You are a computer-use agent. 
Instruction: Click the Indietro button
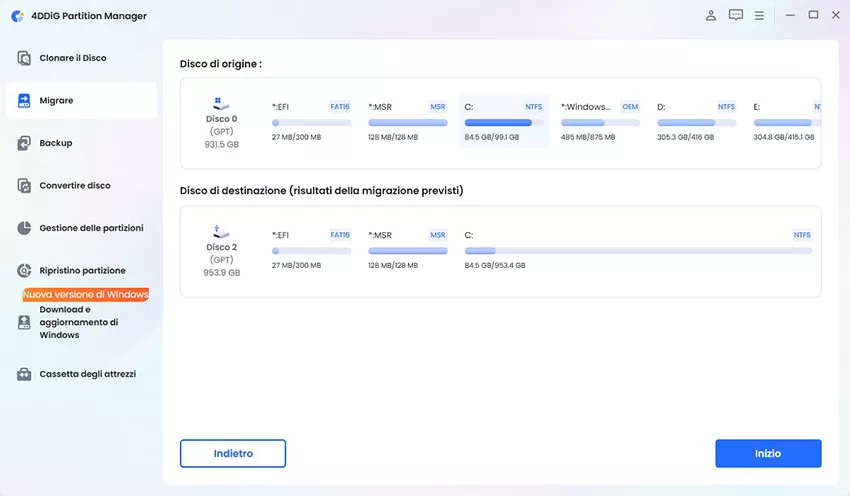pos(233,453)
